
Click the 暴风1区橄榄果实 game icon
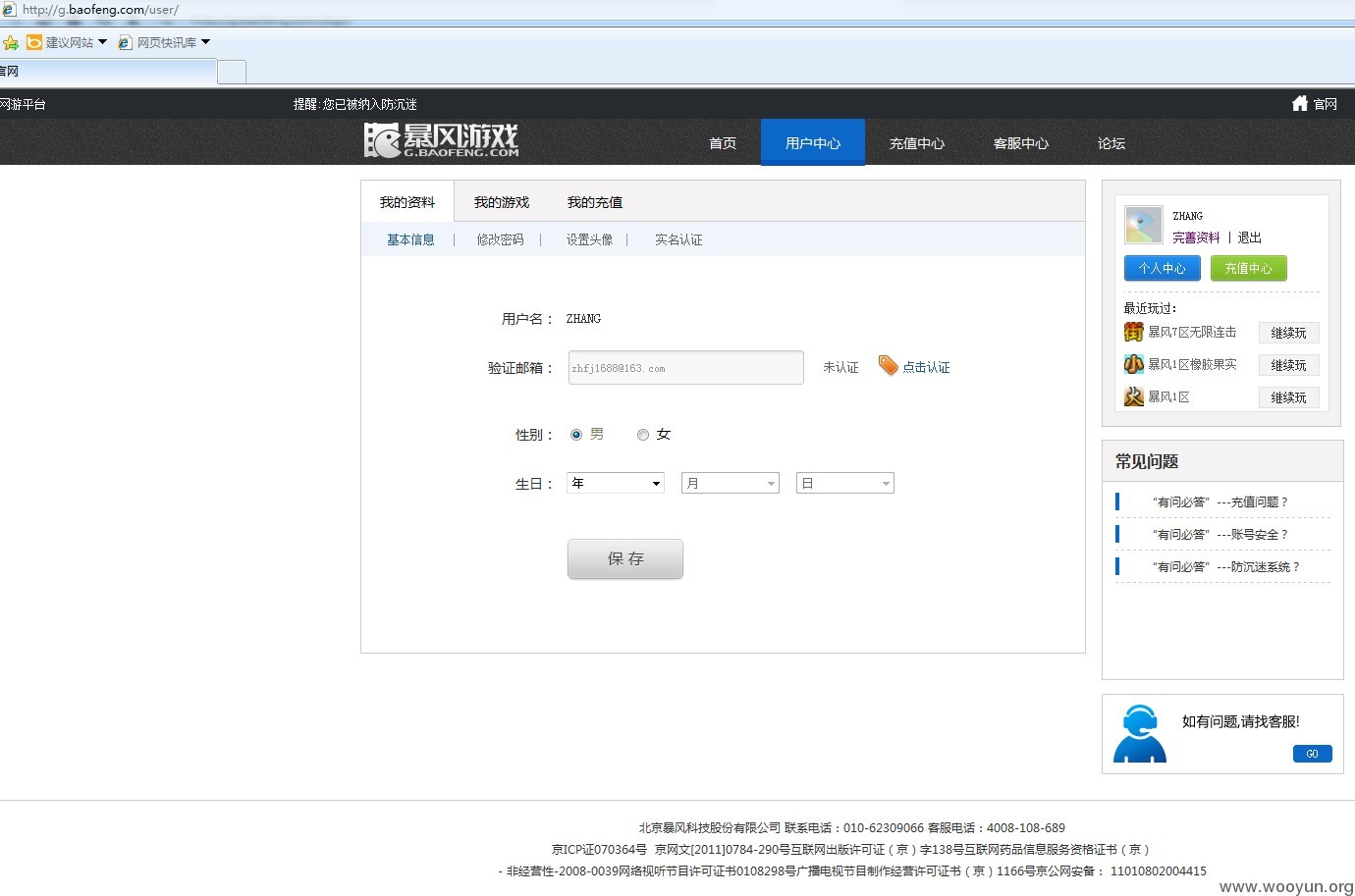click(1134, 364)
